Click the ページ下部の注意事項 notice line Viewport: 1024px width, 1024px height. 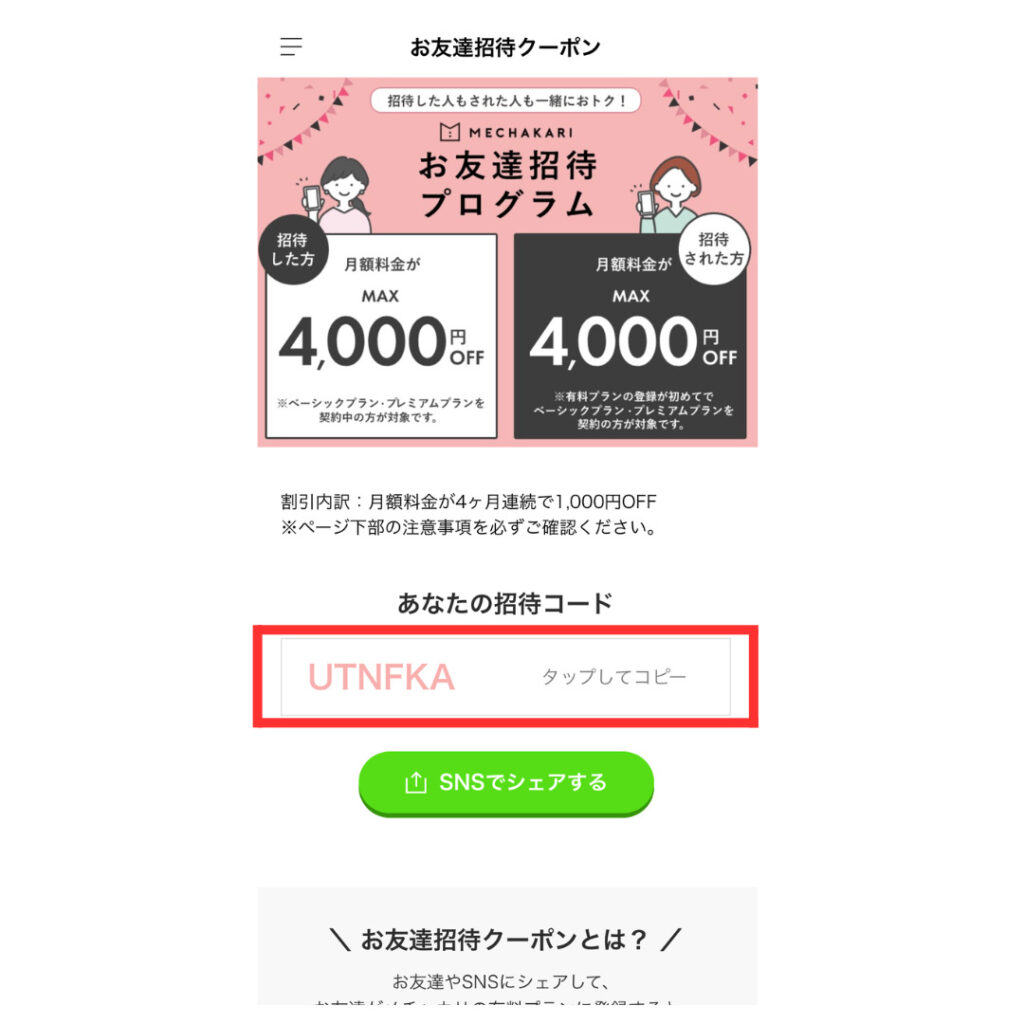pyautogui.click(x=469, y=527)
